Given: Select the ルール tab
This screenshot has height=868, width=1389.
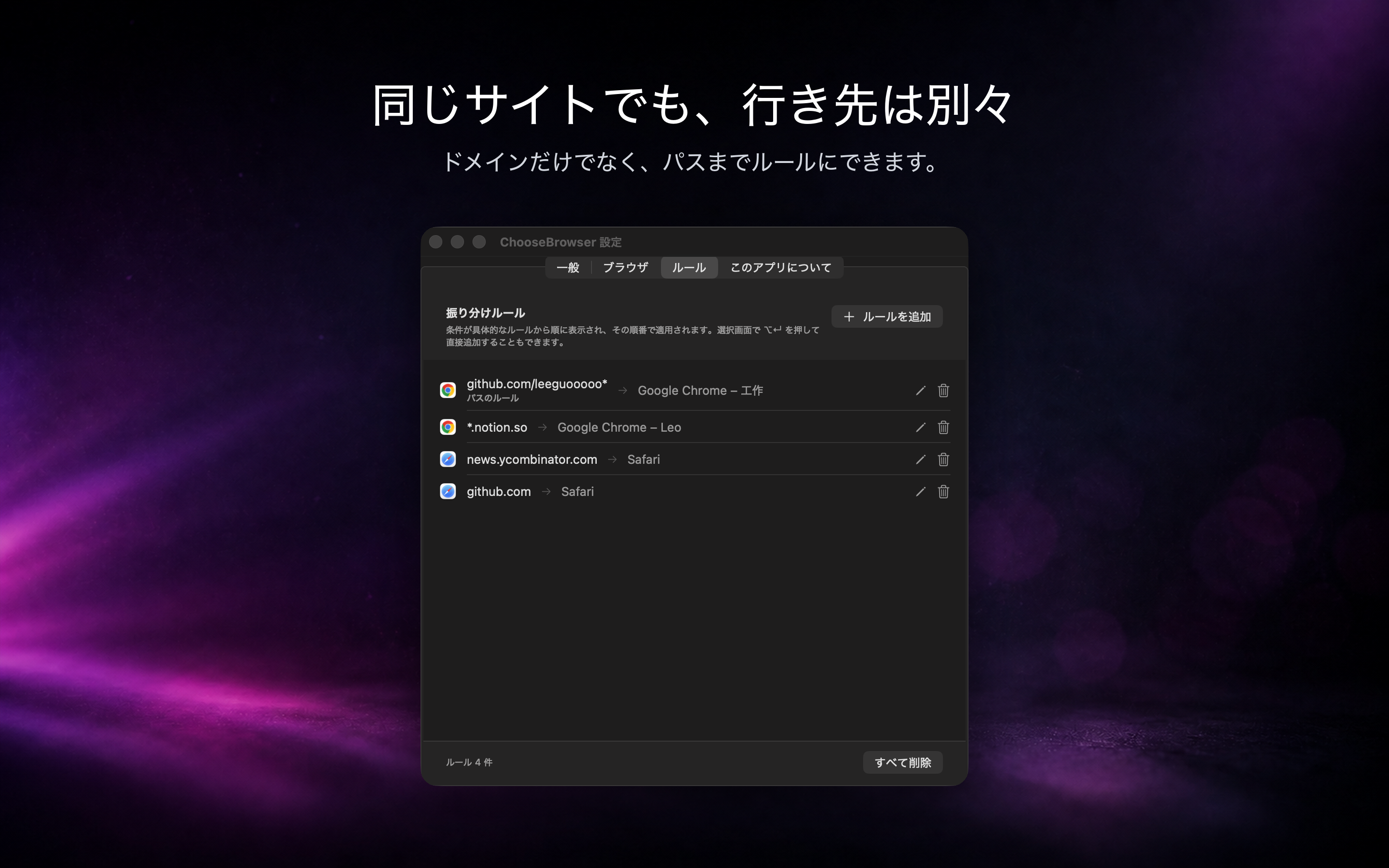Looking at the screenshot, I should click(689, 268).
